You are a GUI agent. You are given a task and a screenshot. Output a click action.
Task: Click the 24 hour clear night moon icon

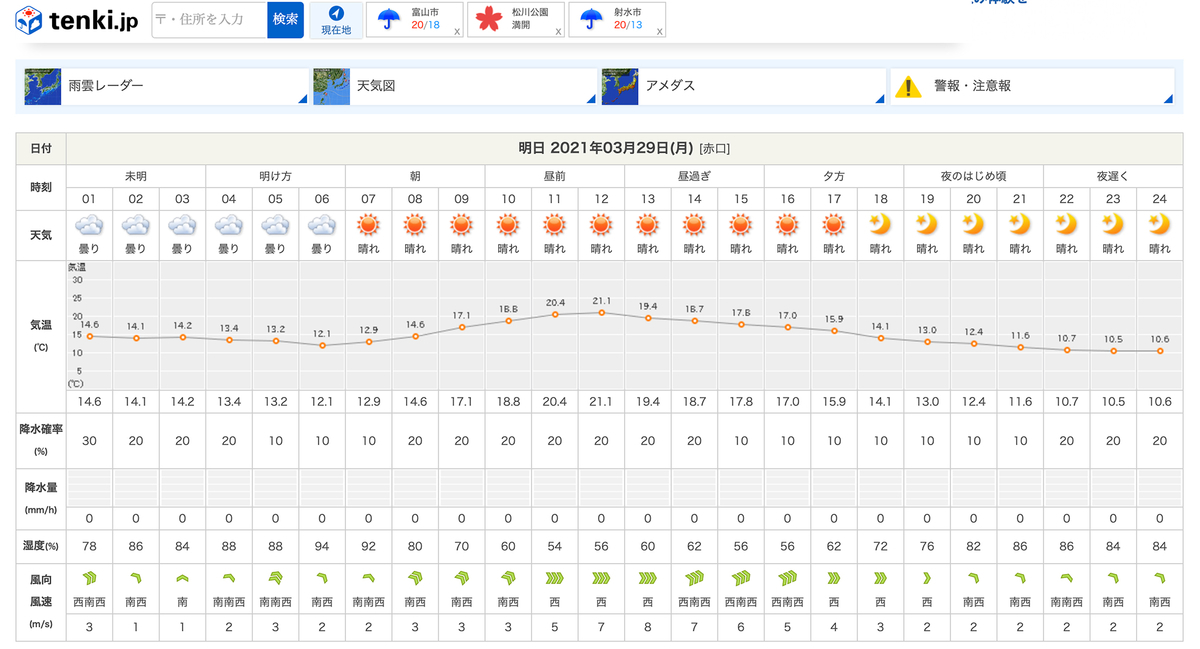1160,224
